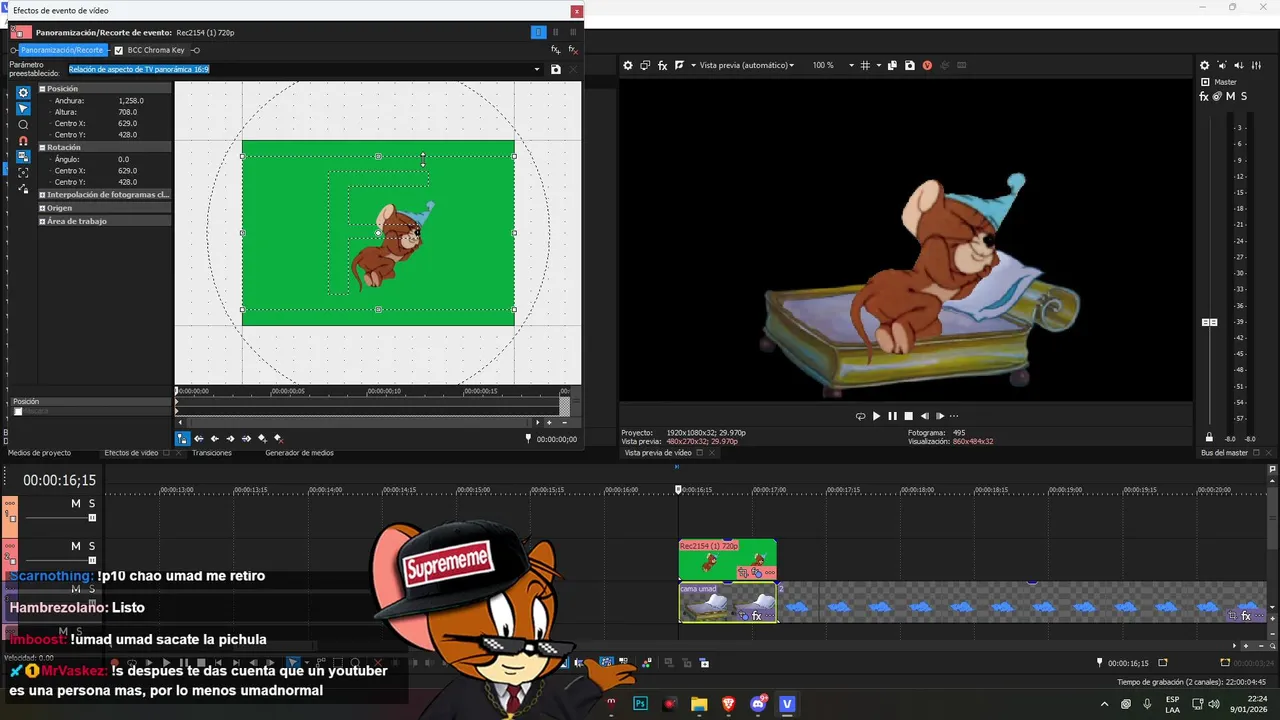Screen dimensions: 1280x720
Task: Solo the Master bus with S button
Action: point(1243,96)
